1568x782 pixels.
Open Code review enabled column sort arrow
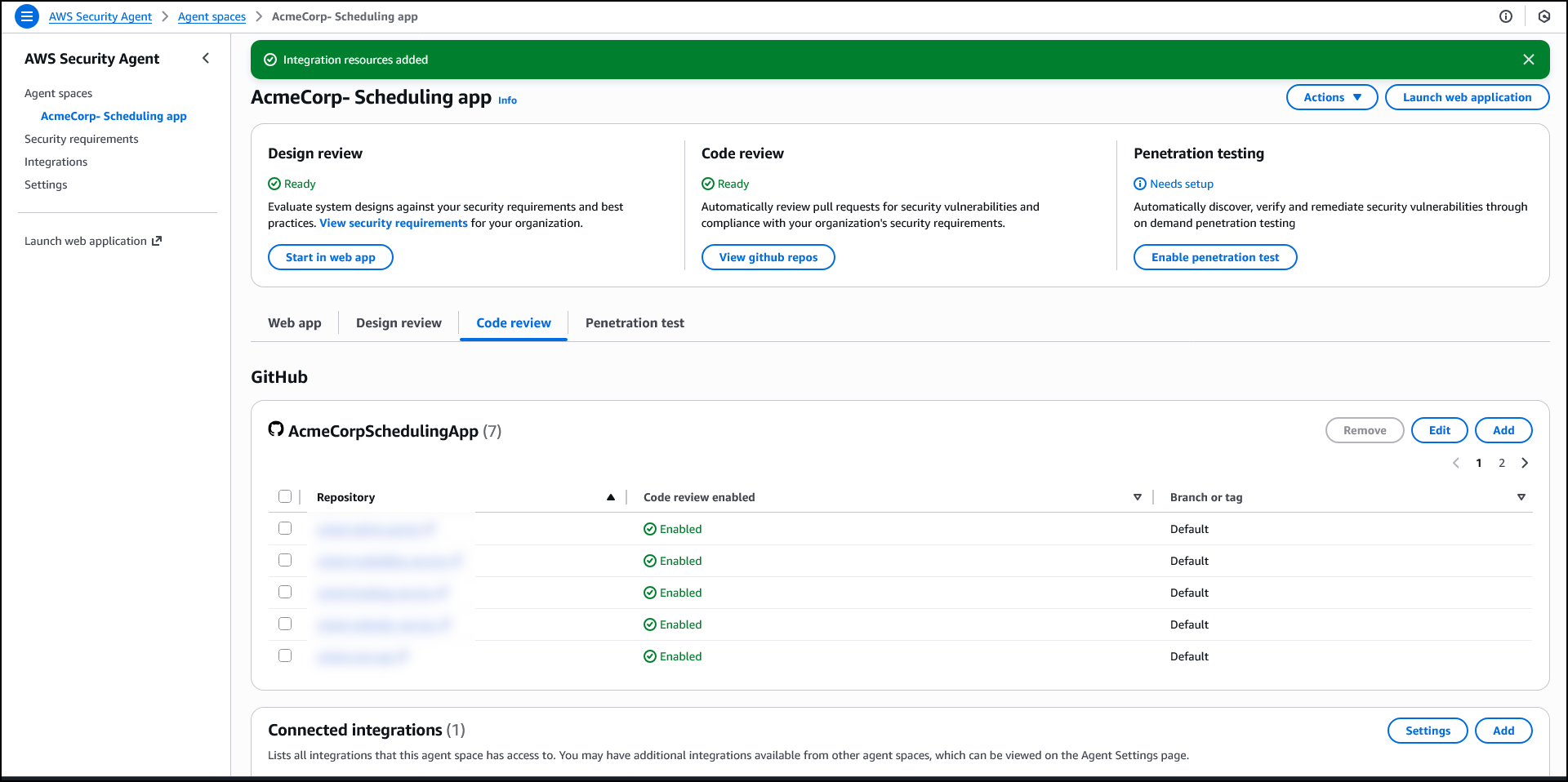tap(1137, 497)
